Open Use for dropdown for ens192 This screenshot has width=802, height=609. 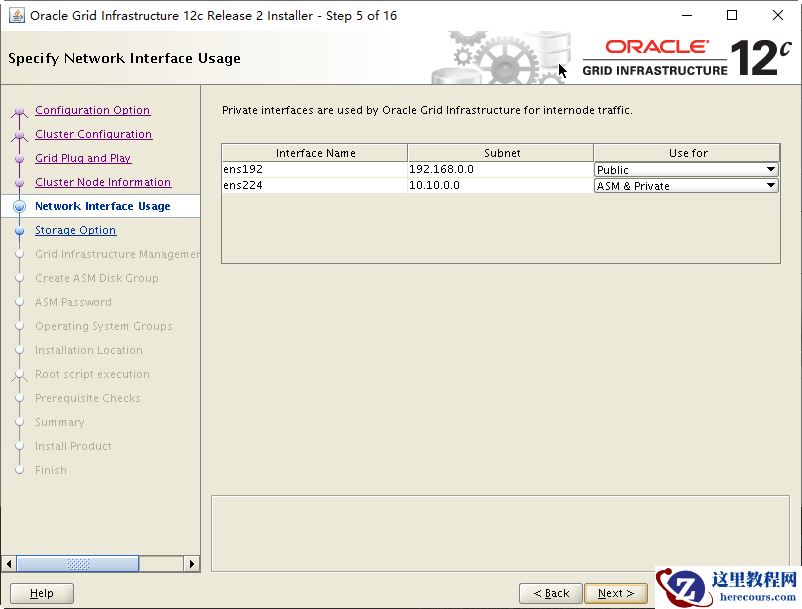pos(686,169)
